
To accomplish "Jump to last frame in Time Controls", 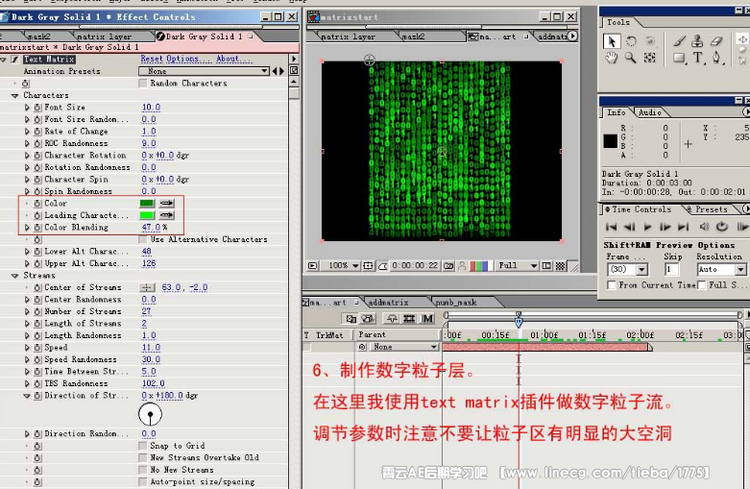I will (x=684, y=227).
